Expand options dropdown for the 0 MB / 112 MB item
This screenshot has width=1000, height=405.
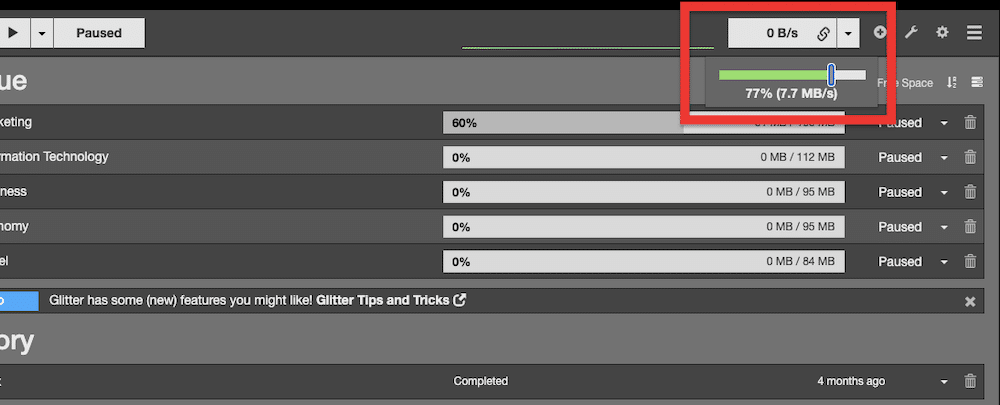944,157
